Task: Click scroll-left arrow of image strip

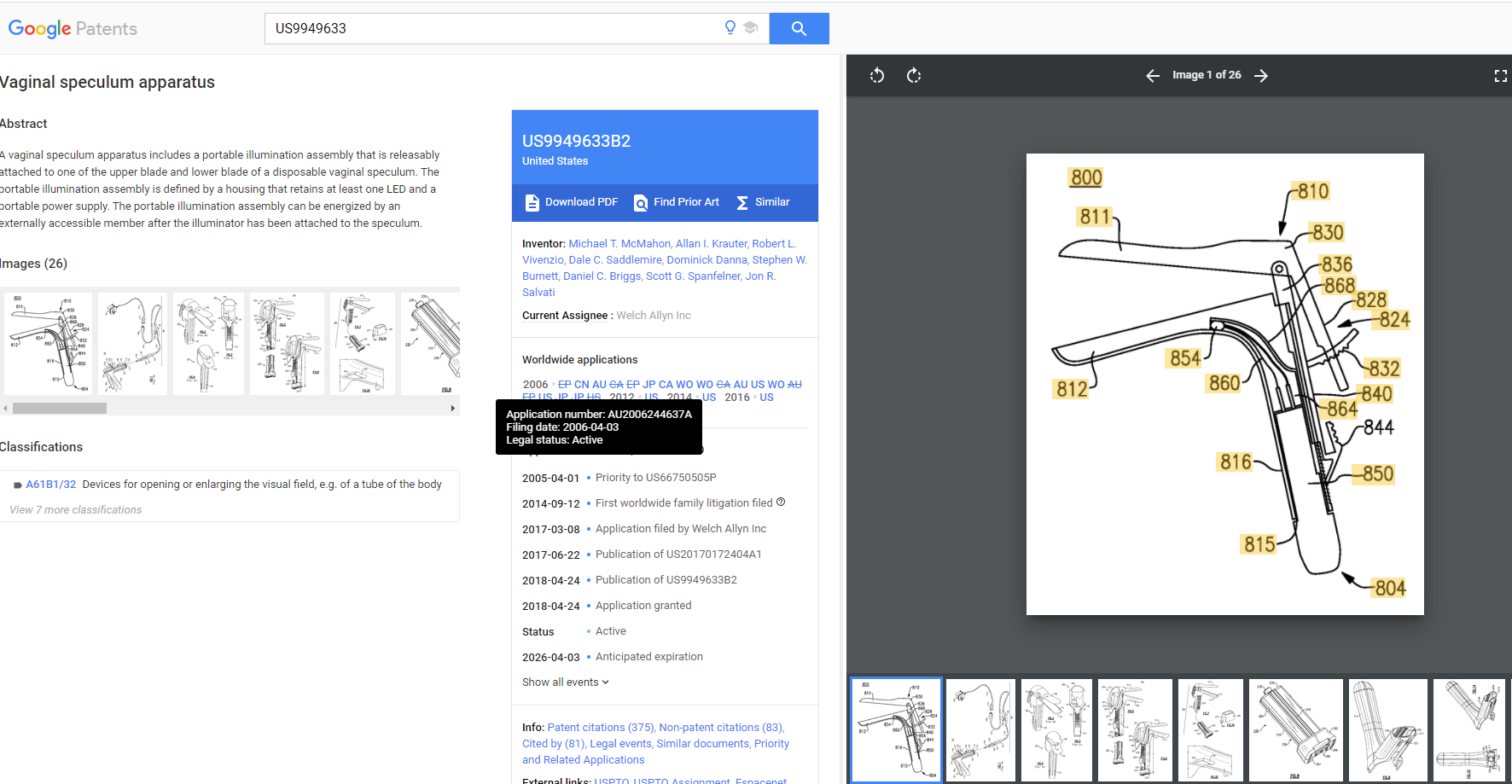Action: click(5, 408)
